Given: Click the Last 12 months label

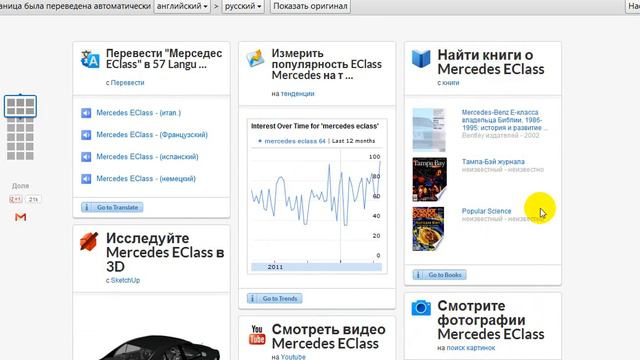Looking at the screenshot, I should pos(353,141).
